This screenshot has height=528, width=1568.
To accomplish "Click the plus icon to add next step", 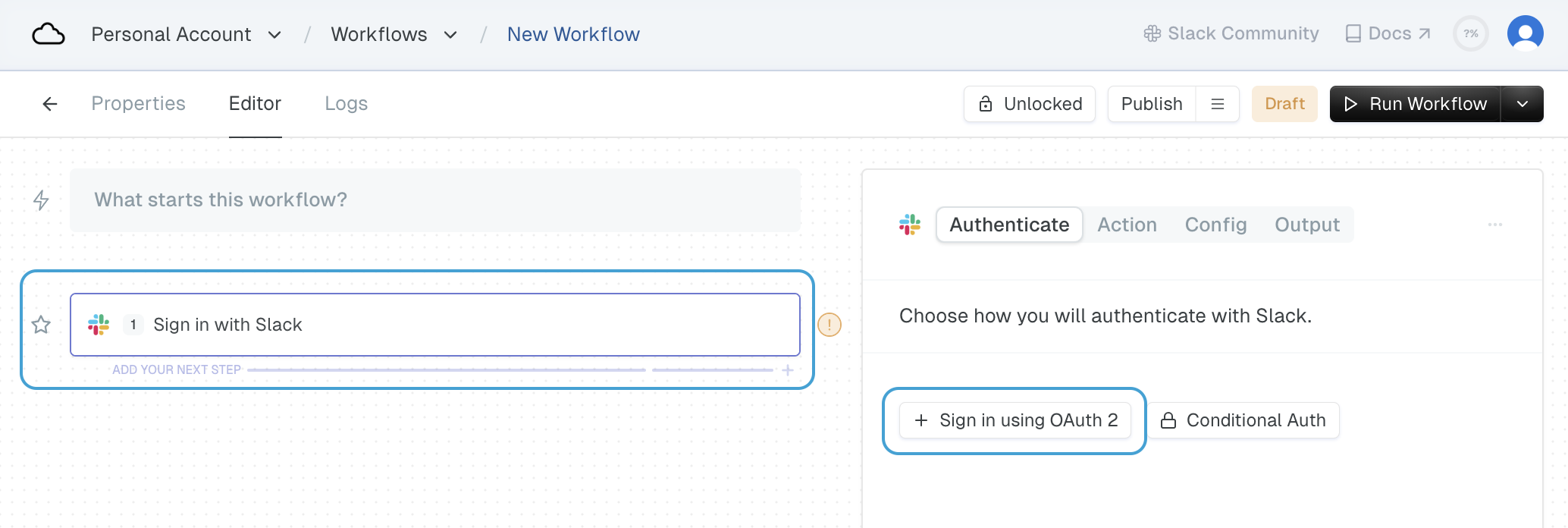I will pos(788,370).
